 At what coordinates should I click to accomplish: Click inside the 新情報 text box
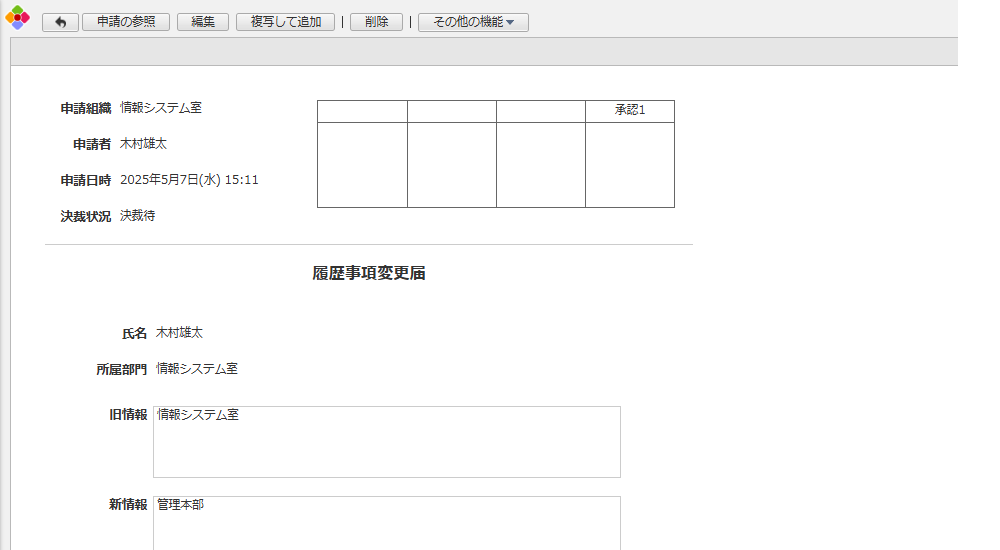coord(387,523)
